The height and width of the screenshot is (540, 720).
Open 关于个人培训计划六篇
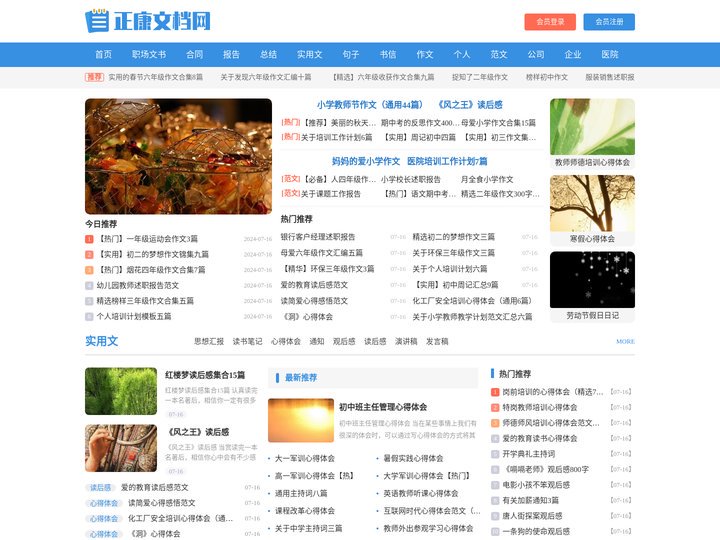(x=450, y=269)
